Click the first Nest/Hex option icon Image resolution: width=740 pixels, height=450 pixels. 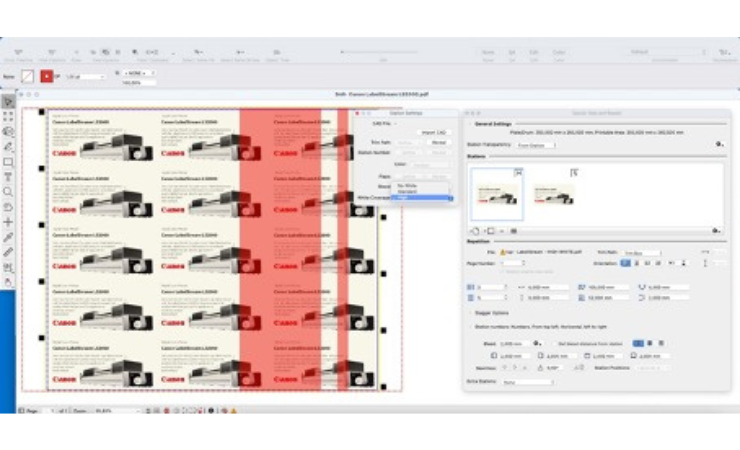[x=505, y=367]
